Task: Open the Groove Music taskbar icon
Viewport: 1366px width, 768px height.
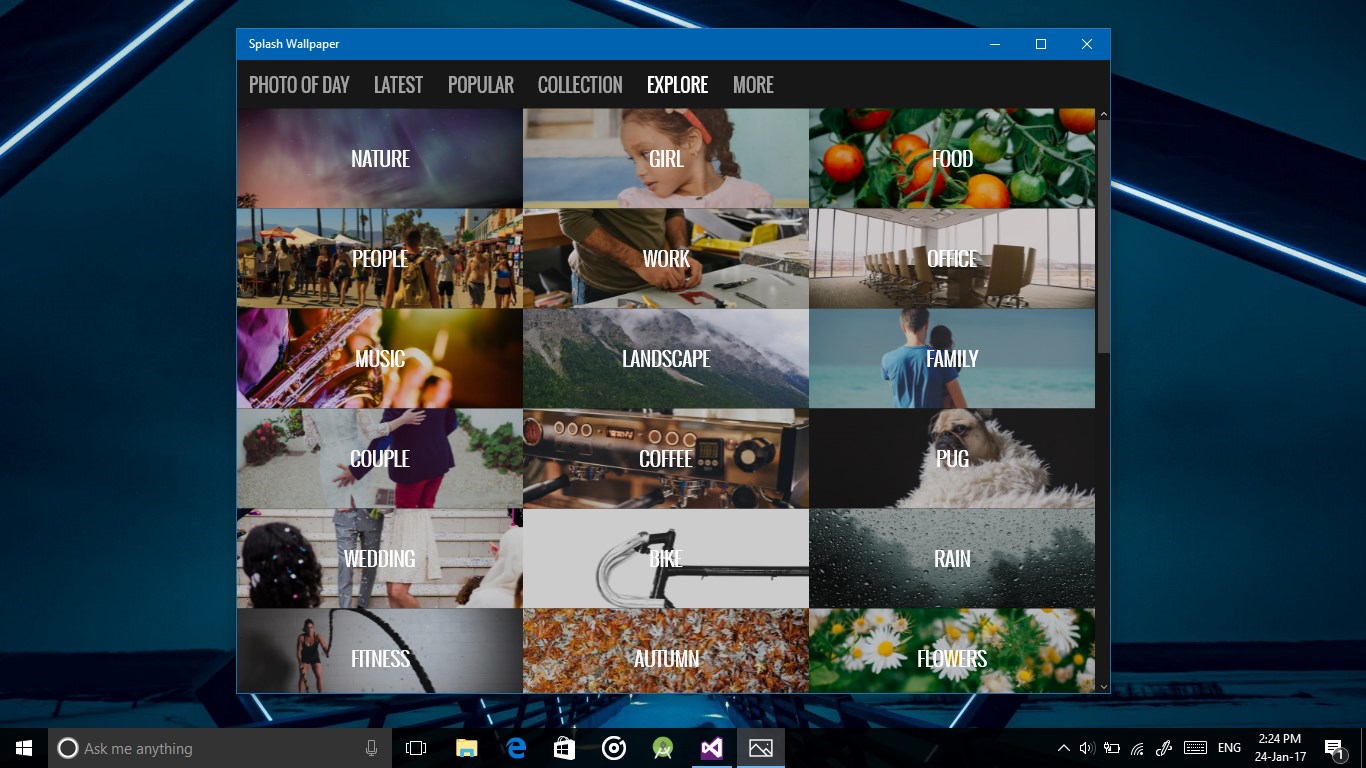Action: click(614, 748)
